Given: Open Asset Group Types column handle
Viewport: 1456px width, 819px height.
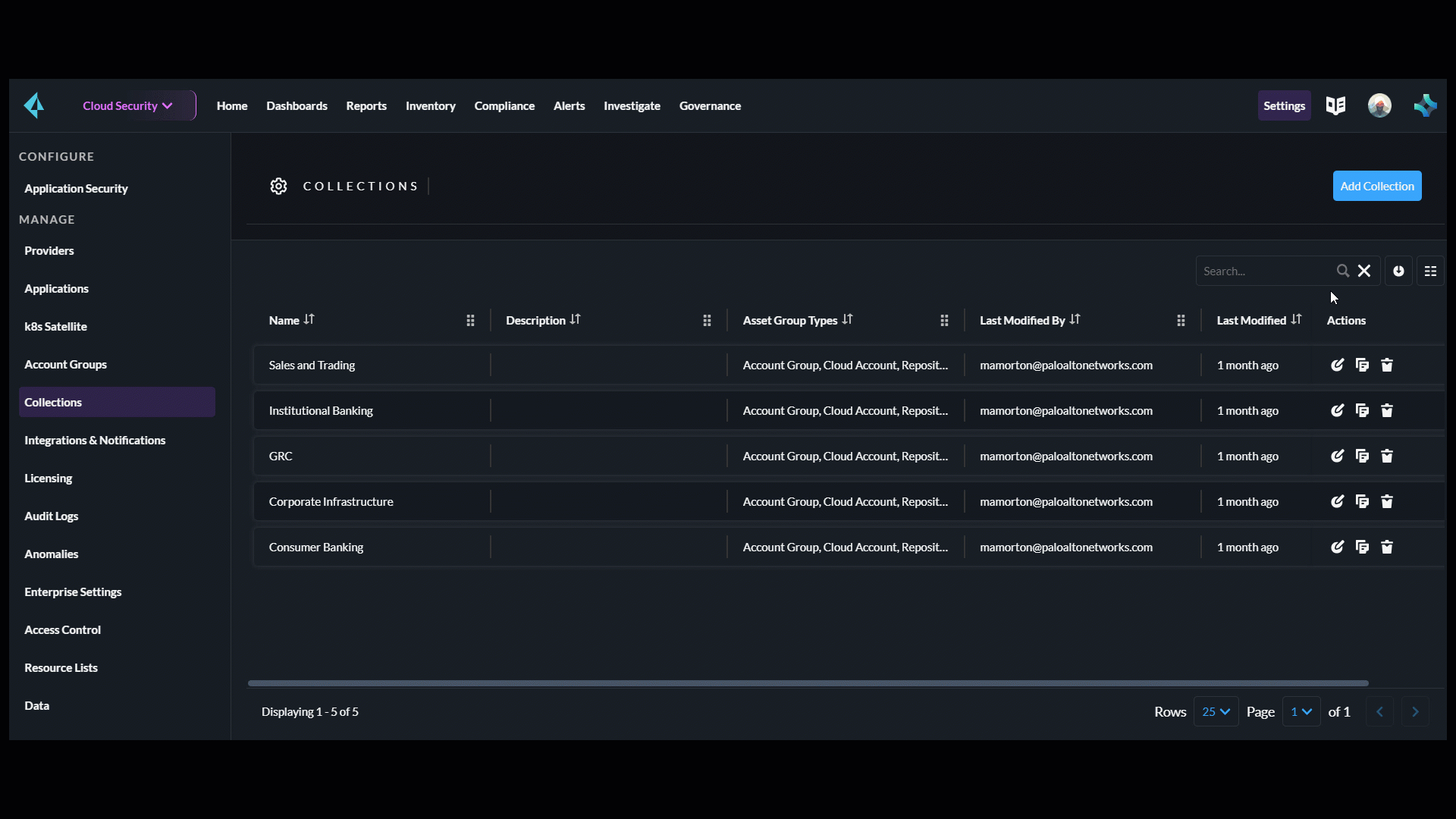Looking at the screenshot, I should tap(944, 321).
